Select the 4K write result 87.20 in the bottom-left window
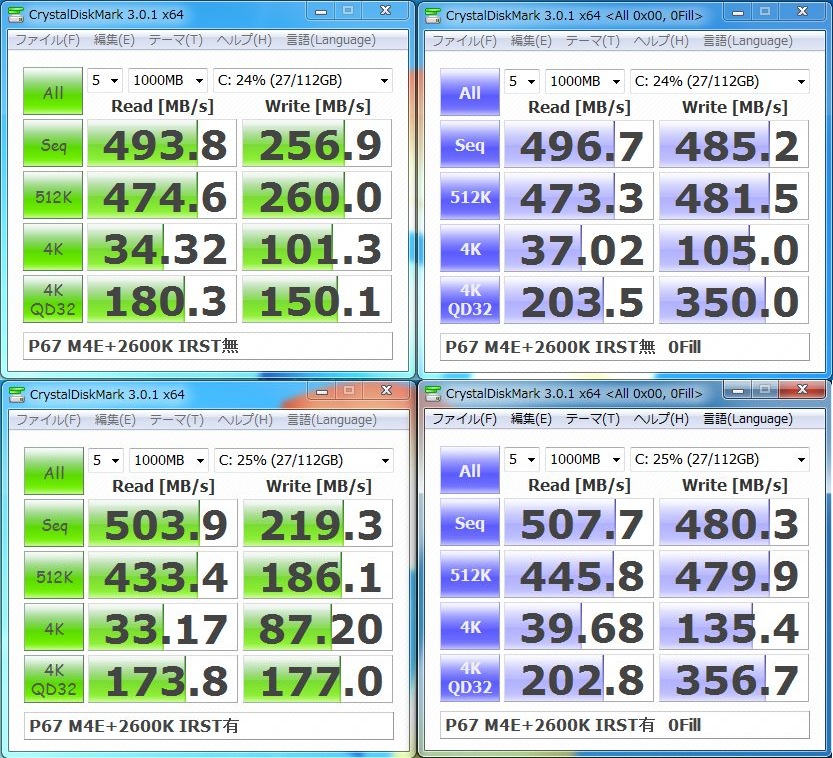This screenshot has width=833, height=758. (318, 628)
